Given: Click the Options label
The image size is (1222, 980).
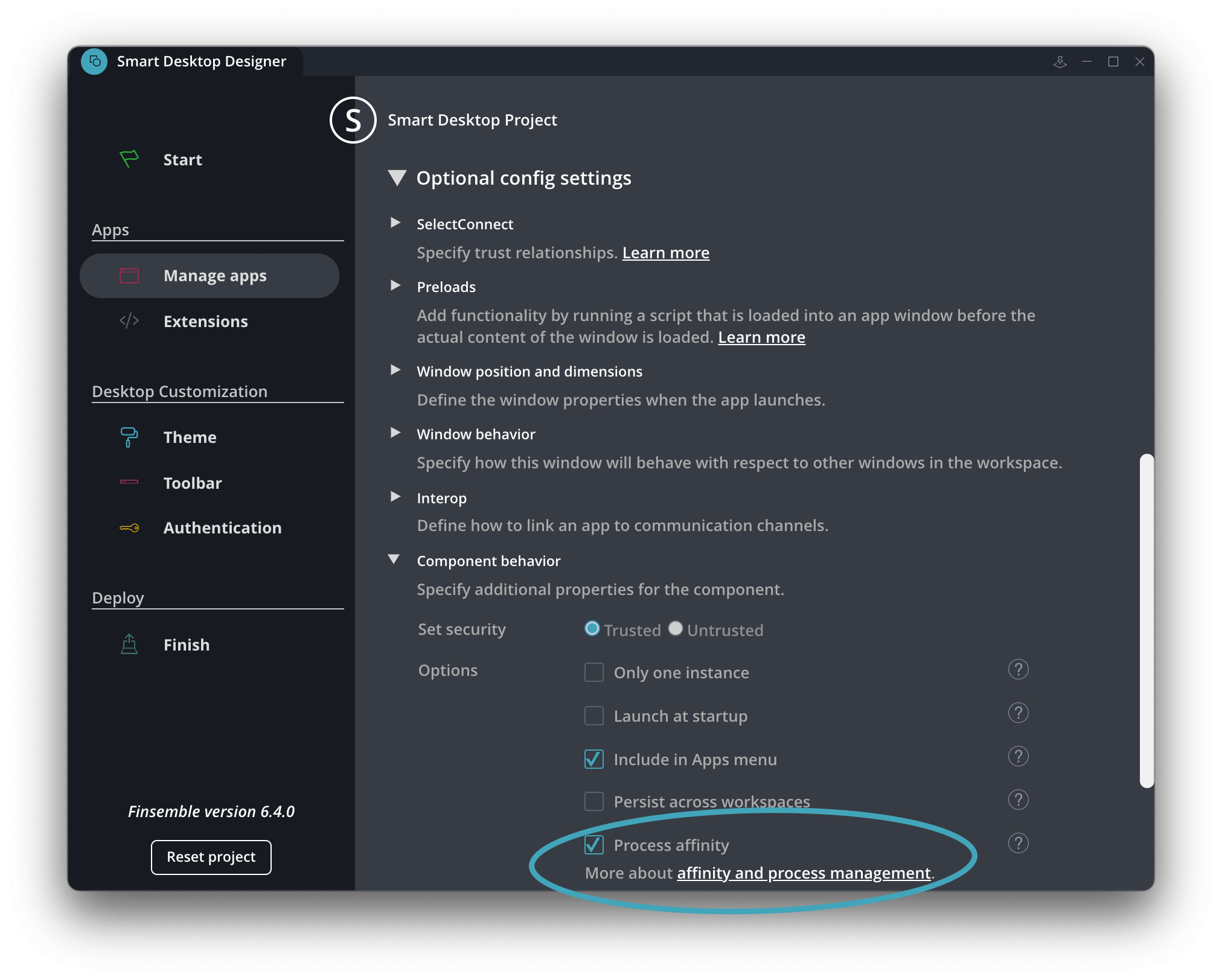Looking at the screenshot, I should (448, 670).
